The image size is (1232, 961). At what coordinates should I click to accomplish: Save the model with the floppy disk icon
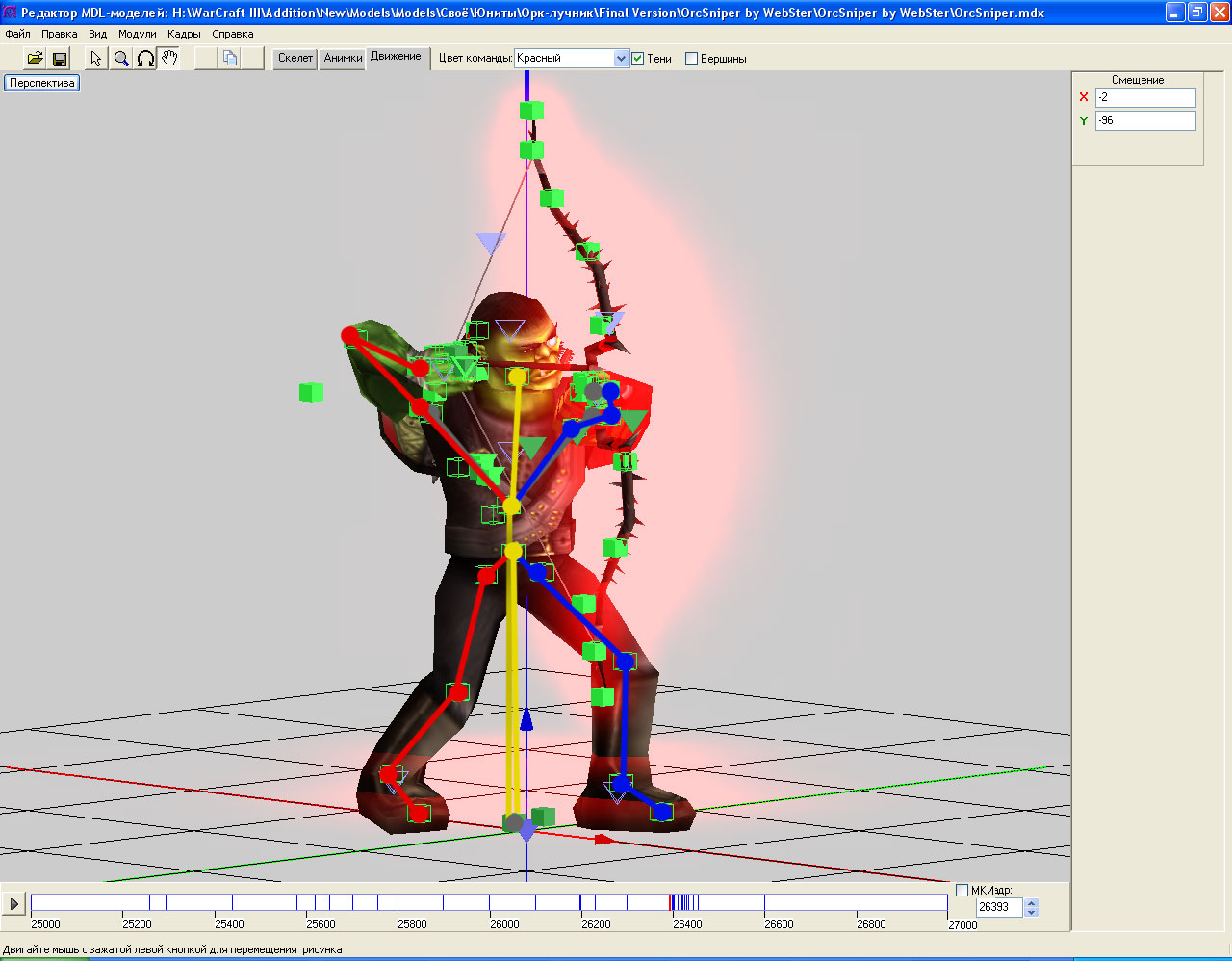pyautogui.click(x=60, y=59)
